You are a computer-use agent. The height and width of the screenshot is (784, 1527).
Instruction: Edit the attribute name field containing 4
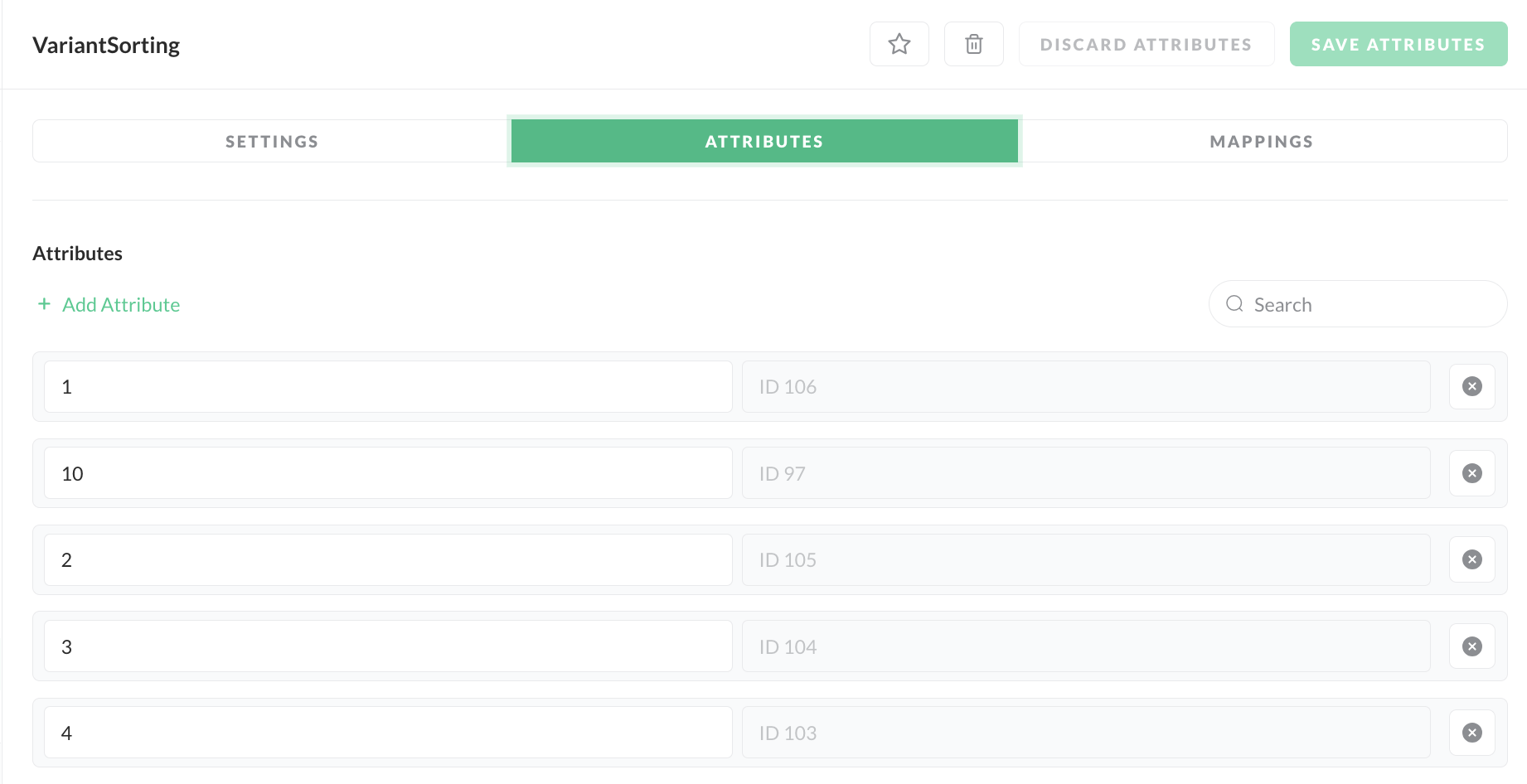tap(388, 733)
